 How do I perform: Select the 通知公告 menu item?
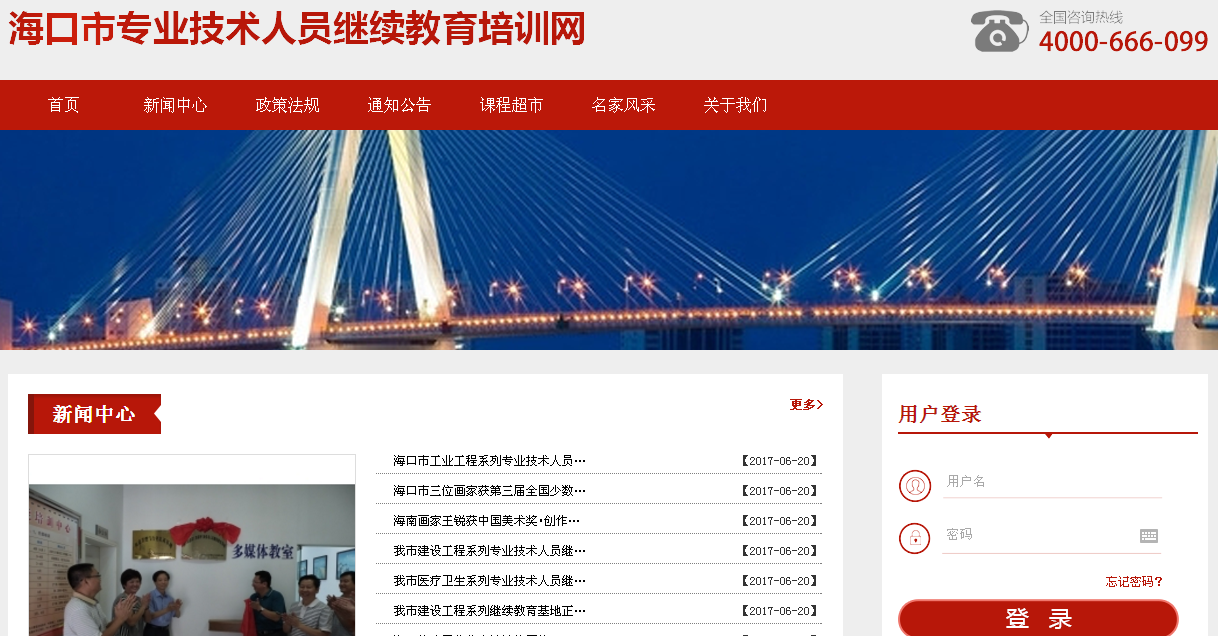pyautogui.click(x=400, y=105)
